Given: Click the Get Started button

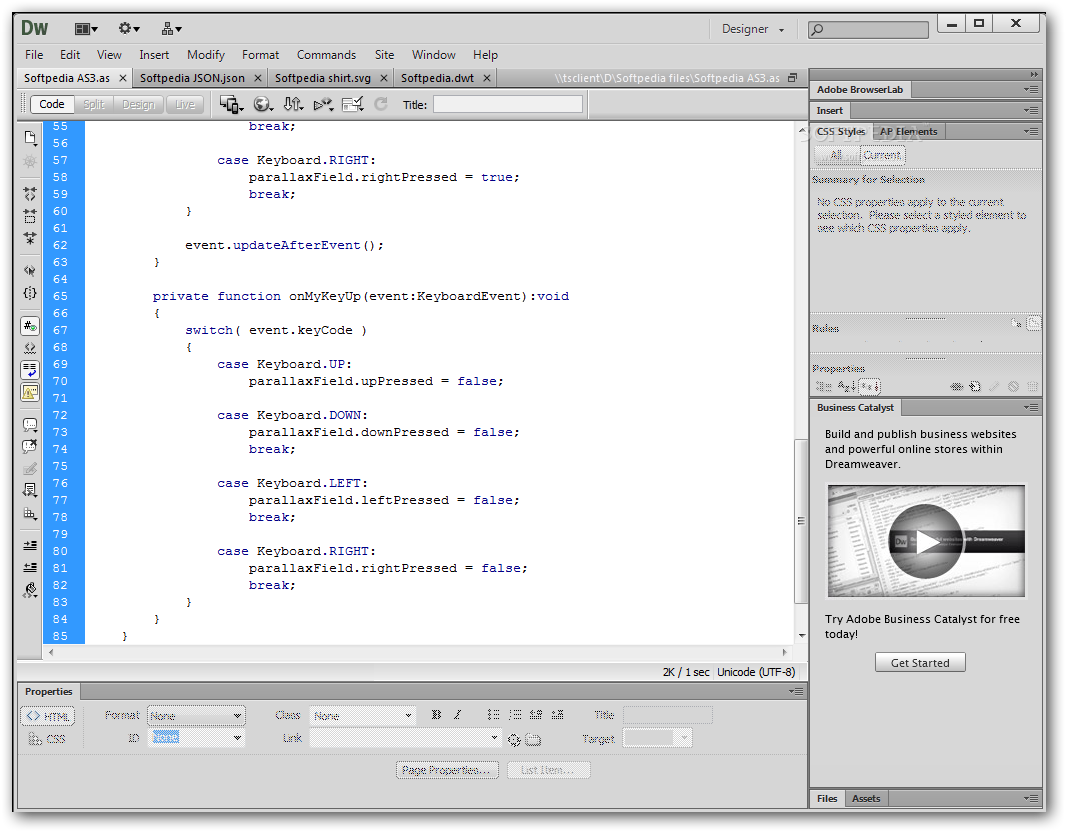Looking at the screenshot, I should pyautogui.click(x=920, y=663).
